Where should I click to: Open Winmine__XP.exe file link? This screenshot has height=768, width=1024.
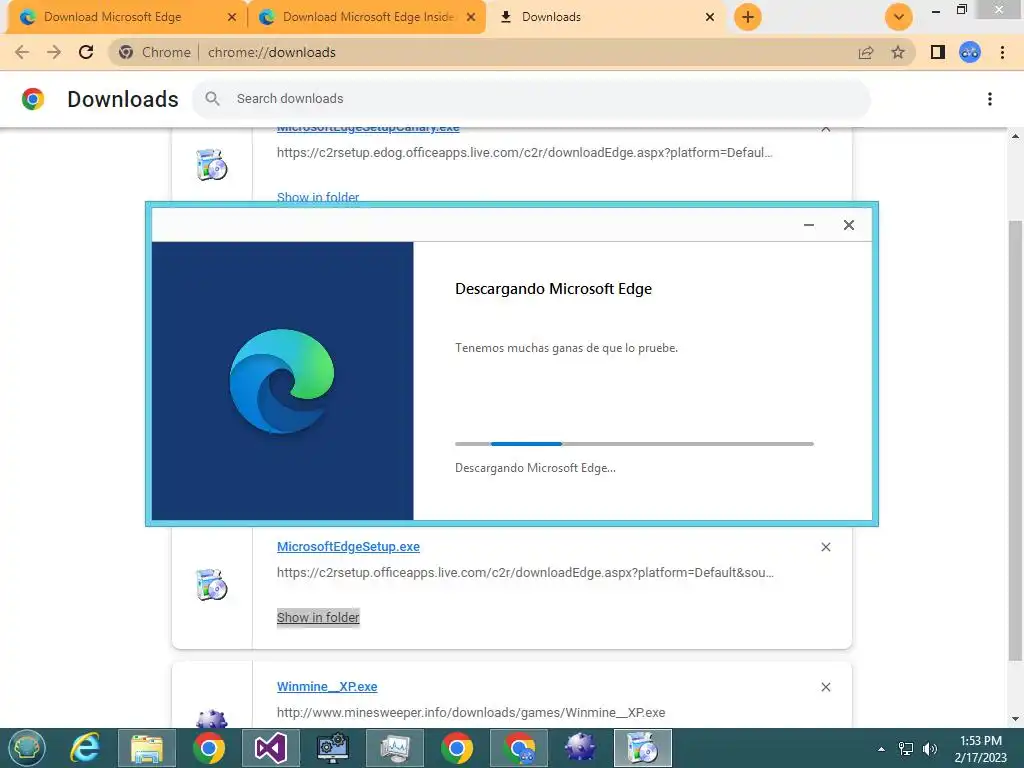[327, 686]
